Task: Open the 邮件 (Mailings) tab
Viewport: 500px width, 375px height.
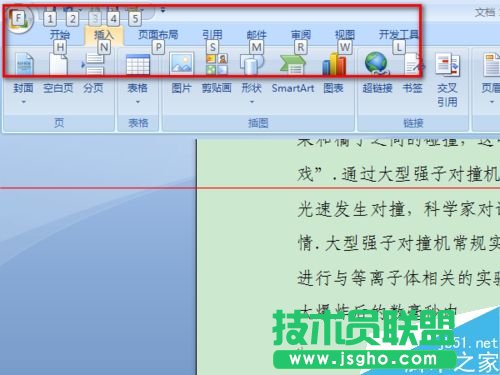Action: click(x=257, y=35)
